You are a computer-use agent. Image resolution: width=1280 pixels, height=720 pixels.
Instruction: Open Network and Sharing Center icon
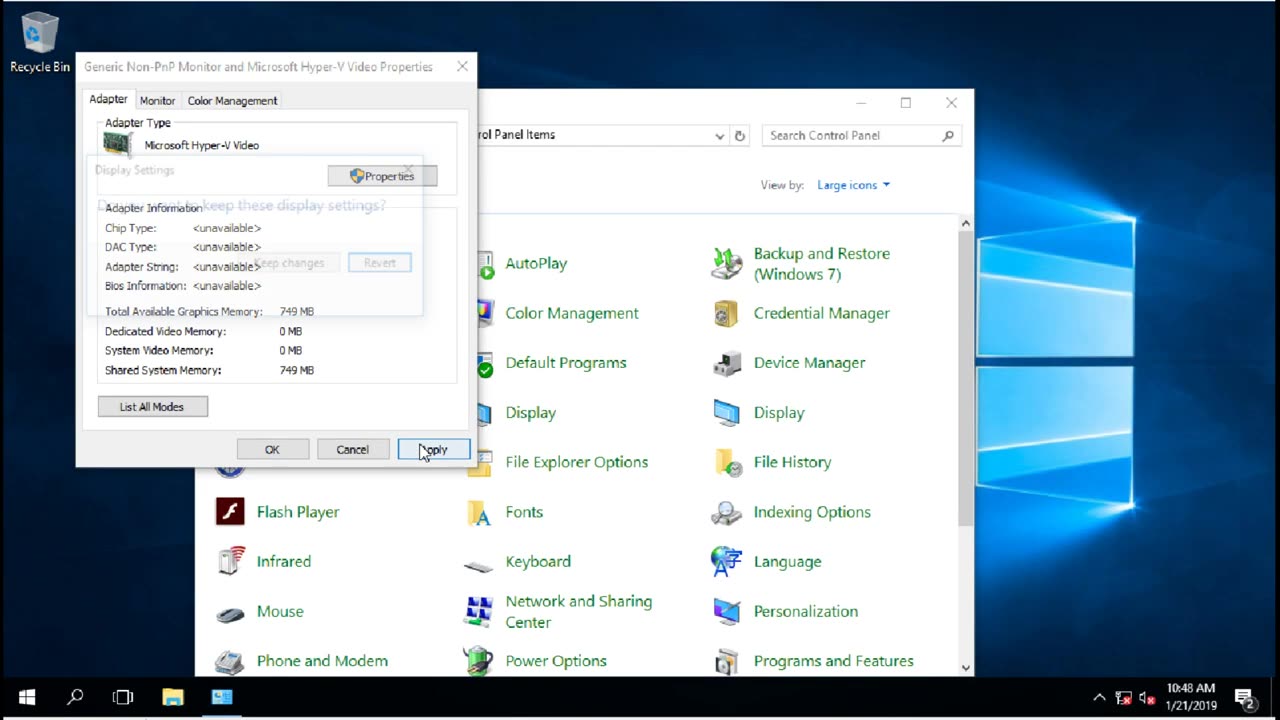click(479, 611)
